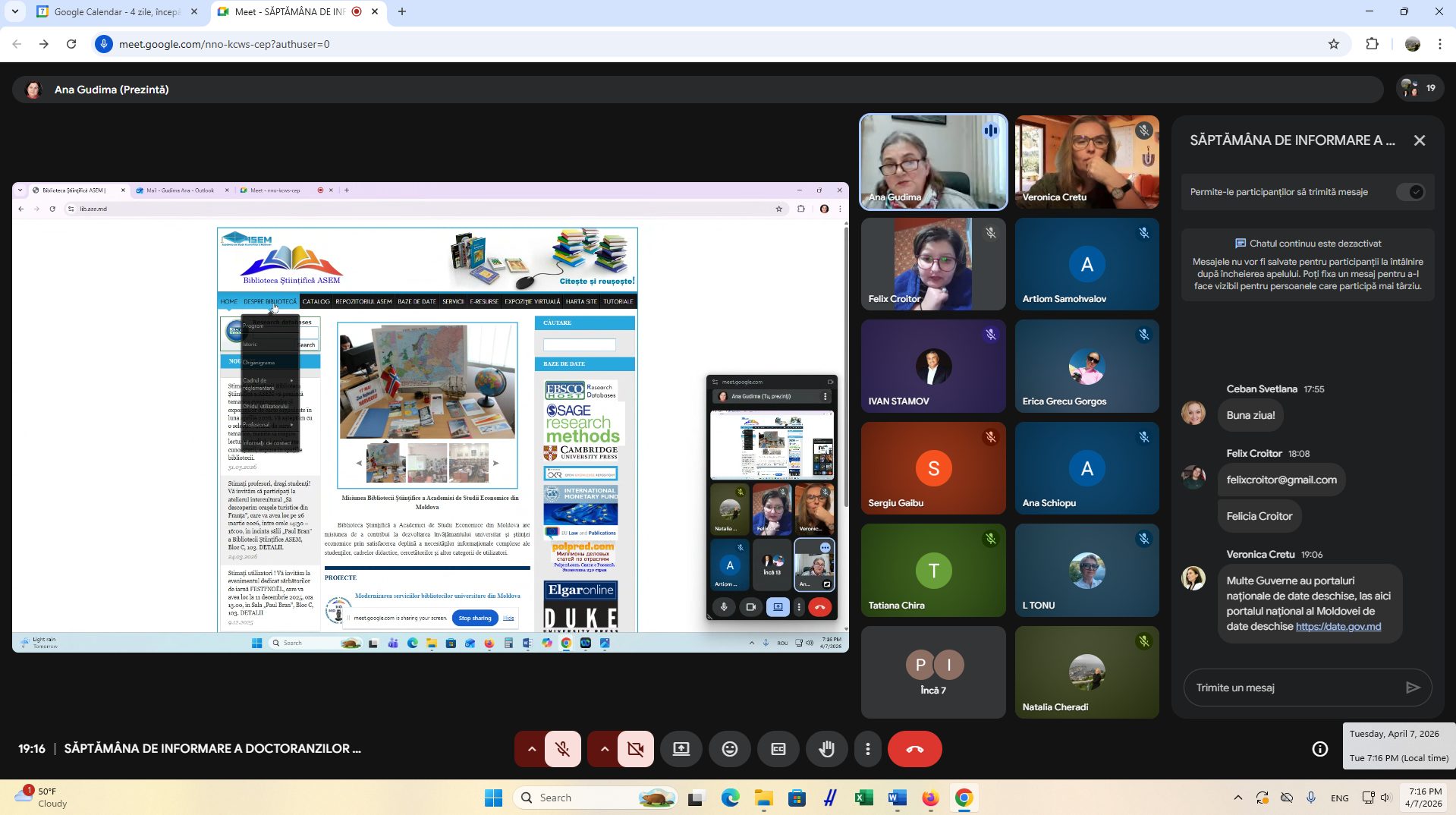
Task: Open the emoji reactions button
Action: point(729,749)
